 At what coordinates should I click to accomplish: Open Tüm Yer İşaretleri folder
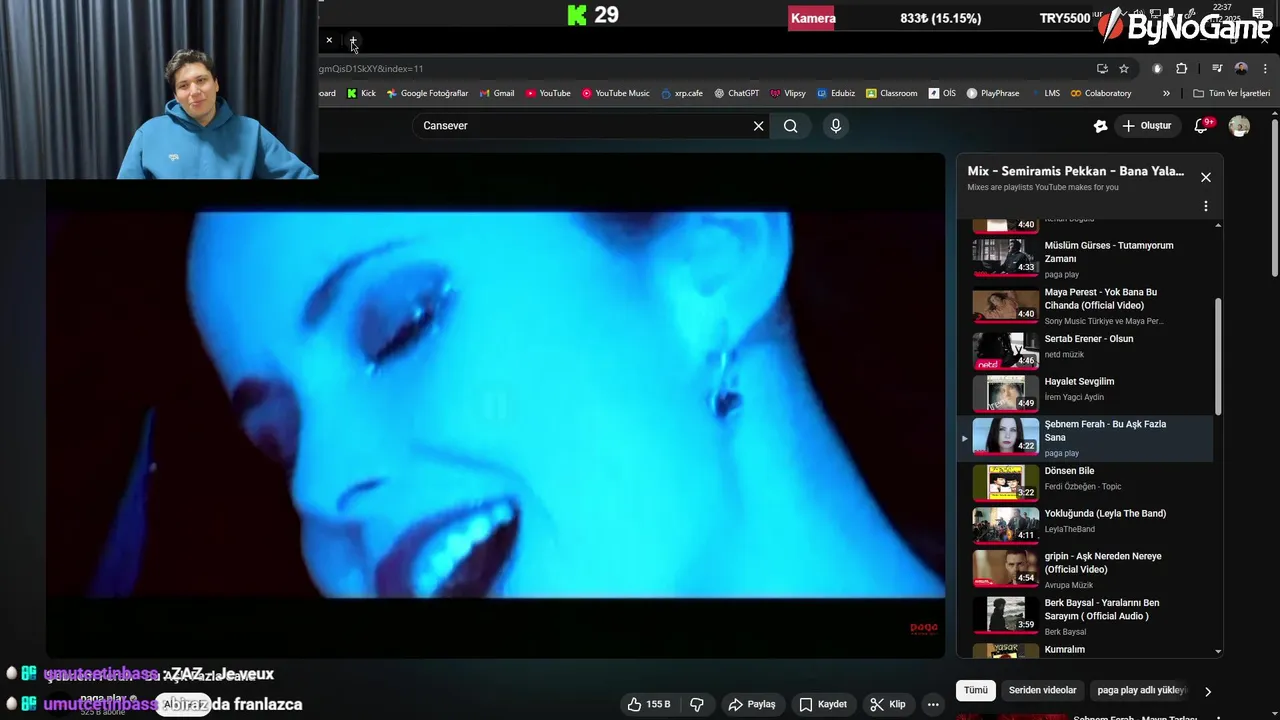click(1232, 93)
